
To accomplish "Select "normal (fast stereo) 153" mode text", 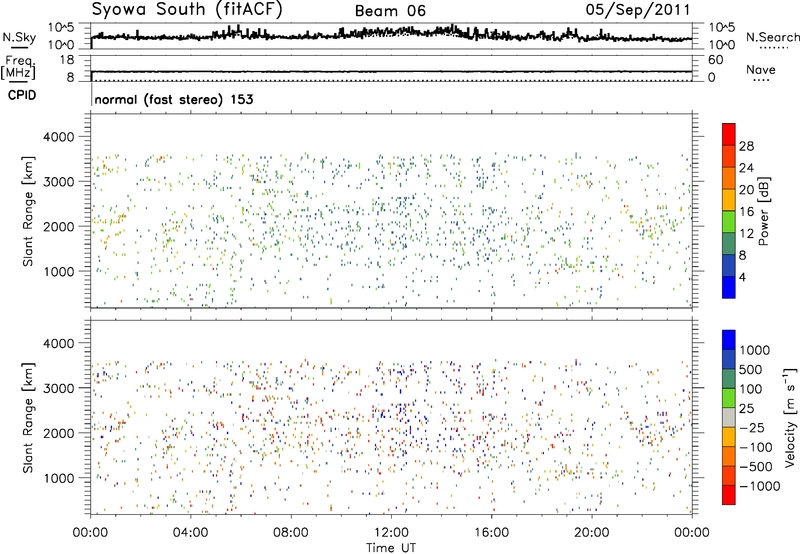I will click(x=174, y=99).
